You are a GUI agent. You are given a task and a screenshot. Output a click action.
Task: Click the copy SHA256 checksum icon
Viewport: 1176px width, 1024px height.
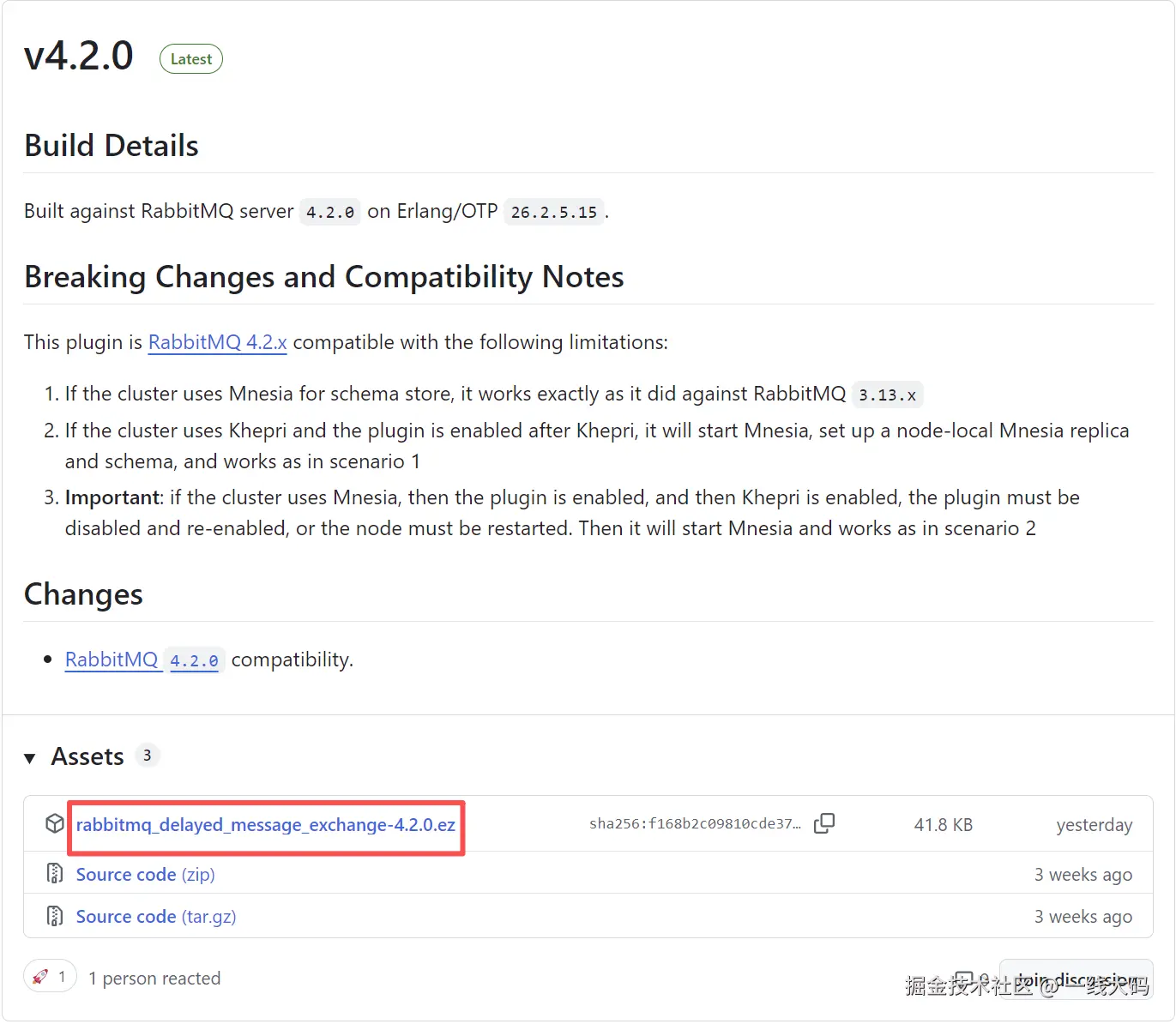point(823,823)
